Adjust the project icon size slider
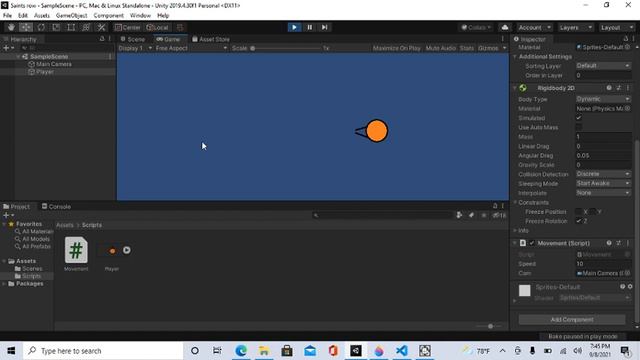This screenshot has width=640, height=360. 490,326
